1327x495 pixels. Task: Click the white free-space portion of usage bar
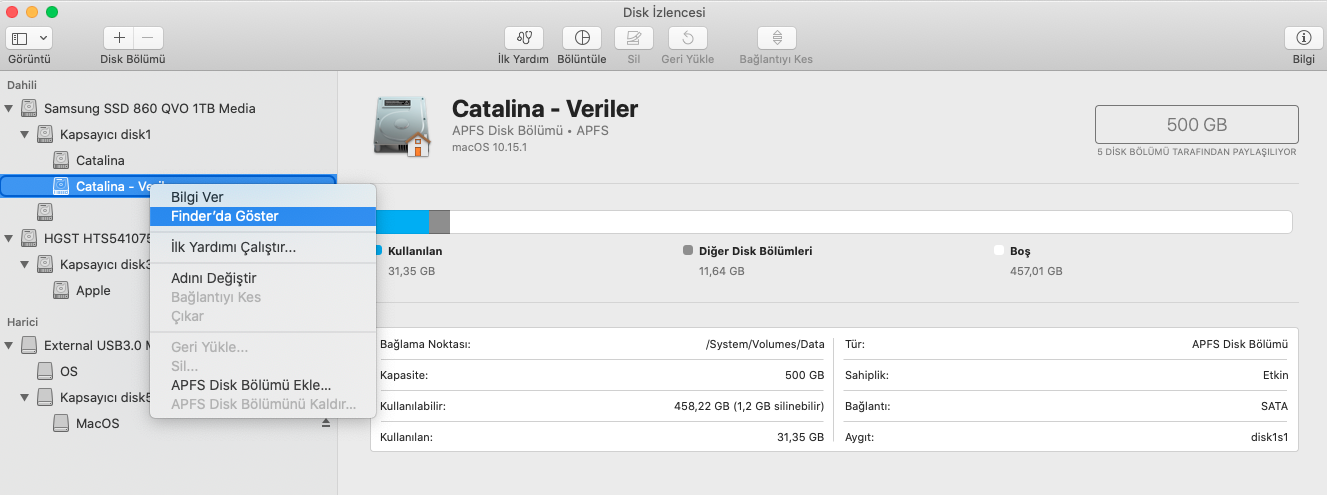point(870,222)
